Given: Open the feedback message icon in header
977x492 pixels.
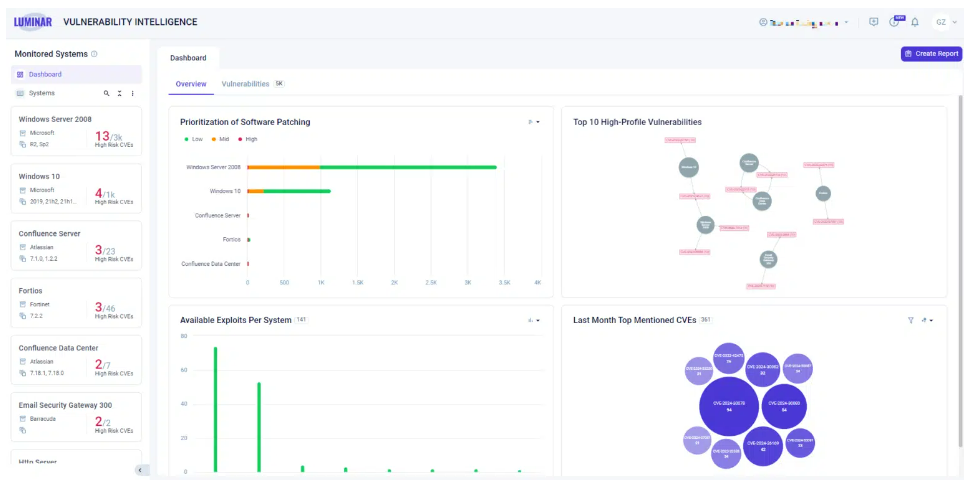Looking at the screenshot, I should tap(874, 22).
